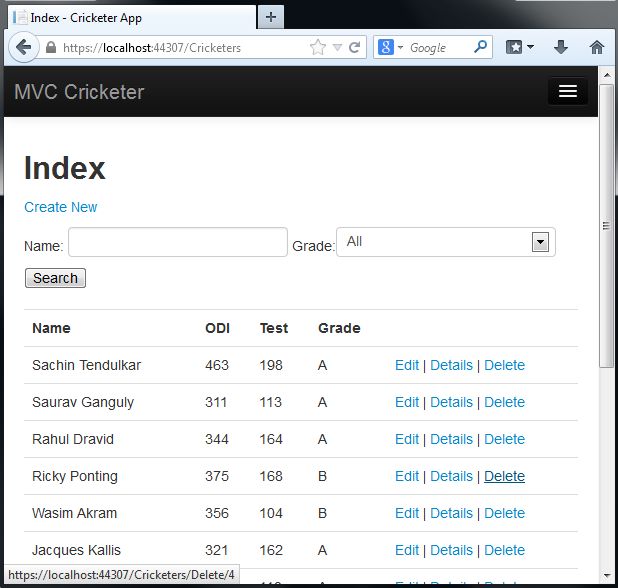
Task: Click the ODI column header
Action: [x=218, y=328]
